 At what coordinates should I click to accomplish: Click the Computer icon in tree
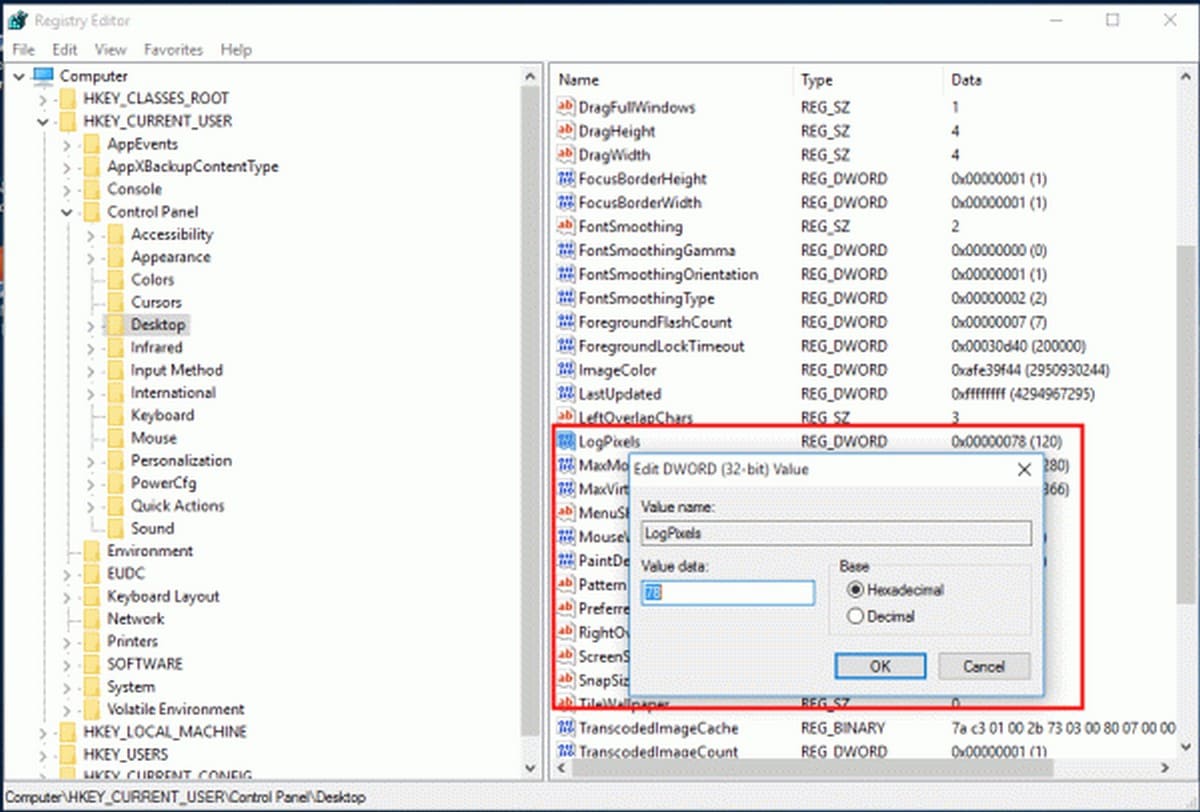[43, 76]
